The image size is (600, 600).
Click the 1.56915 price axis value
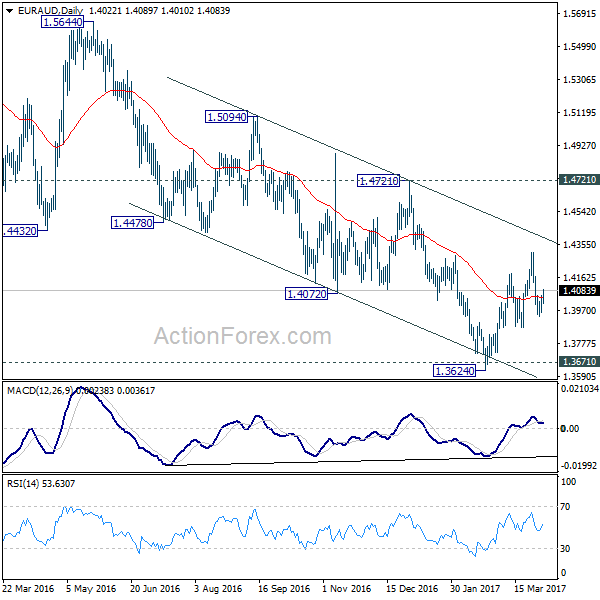579,14
